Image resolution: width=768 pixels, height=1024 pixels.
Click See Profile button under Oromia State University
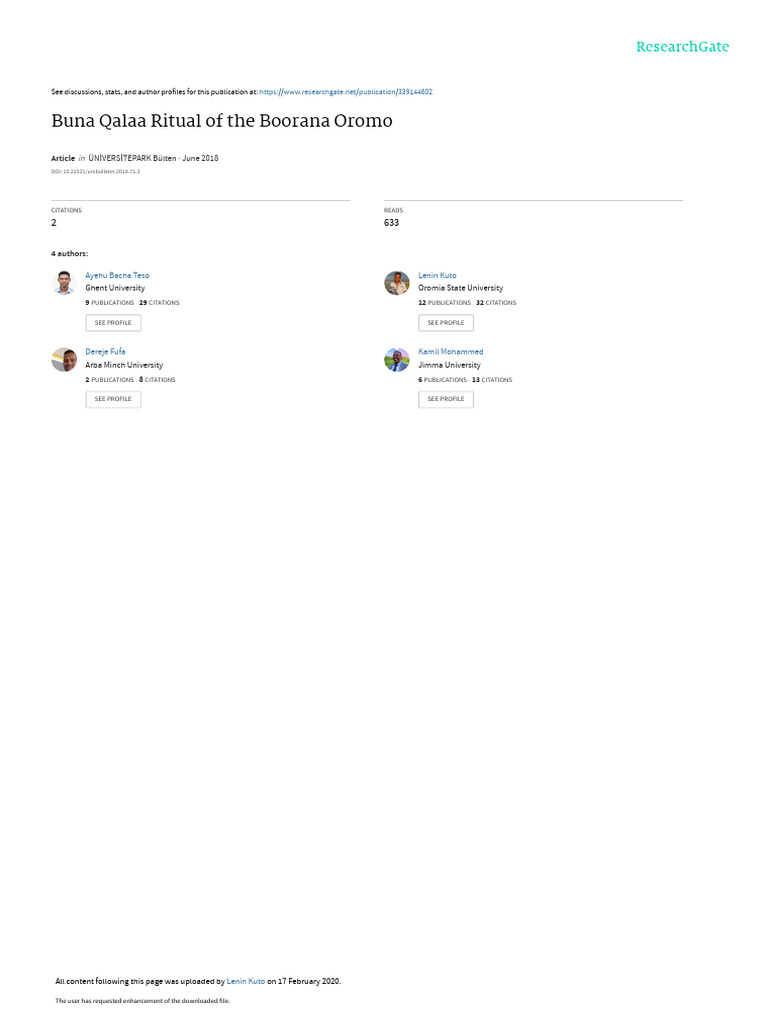tap(446, 323)
